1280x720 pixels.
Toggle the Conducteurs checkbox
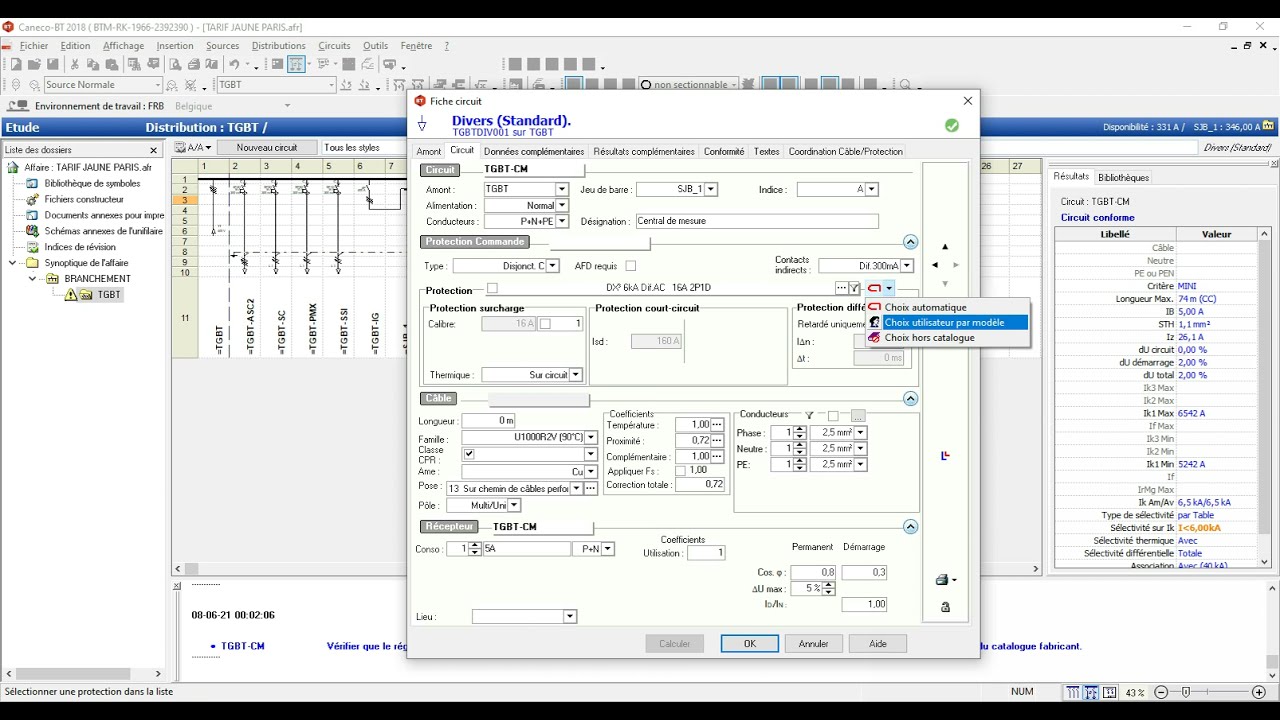(x=833, y=416)
